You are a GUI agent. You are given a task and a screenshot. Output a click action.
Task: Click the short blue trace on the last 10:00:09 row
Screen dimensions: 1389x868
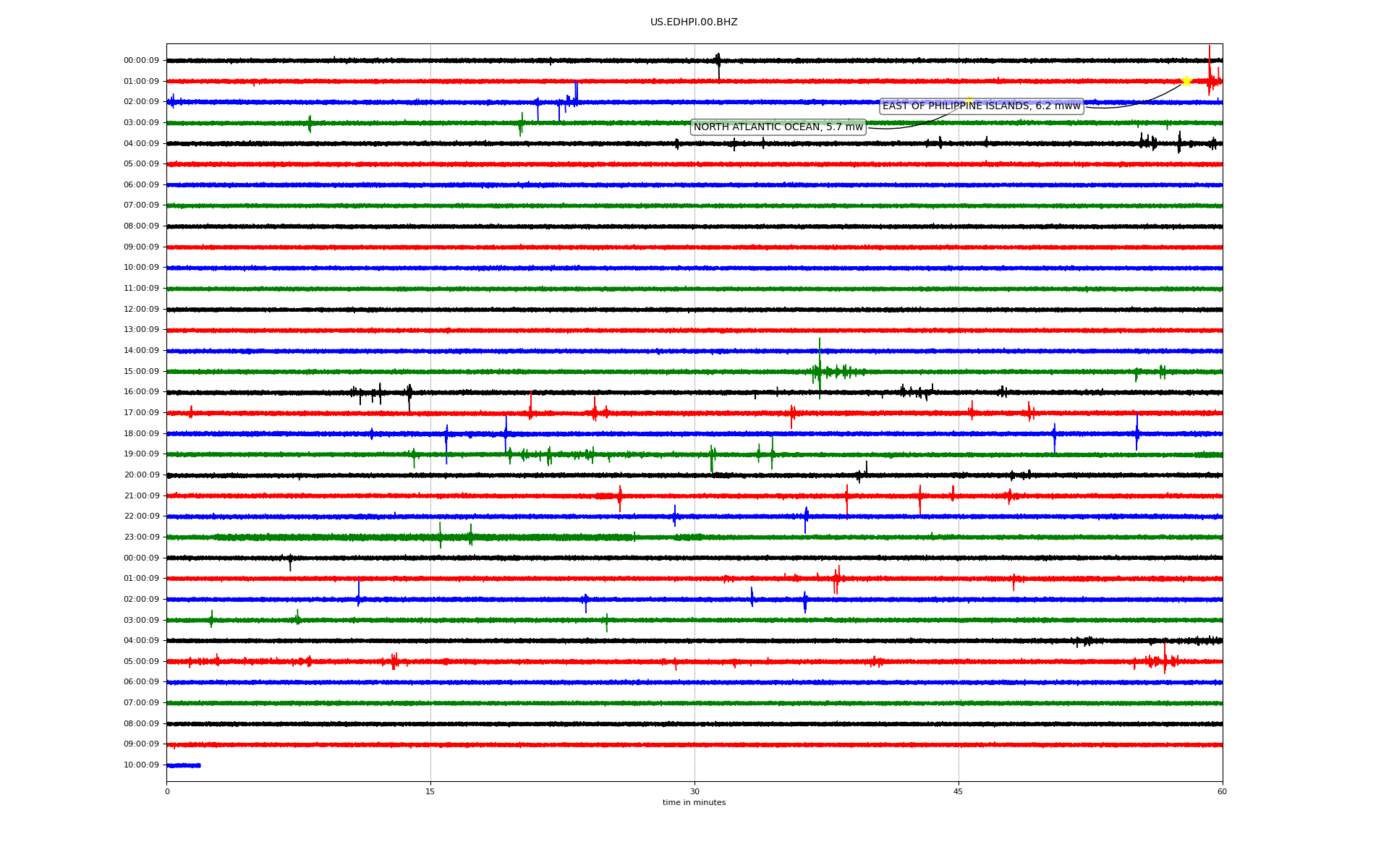click(x=184, y=765)
